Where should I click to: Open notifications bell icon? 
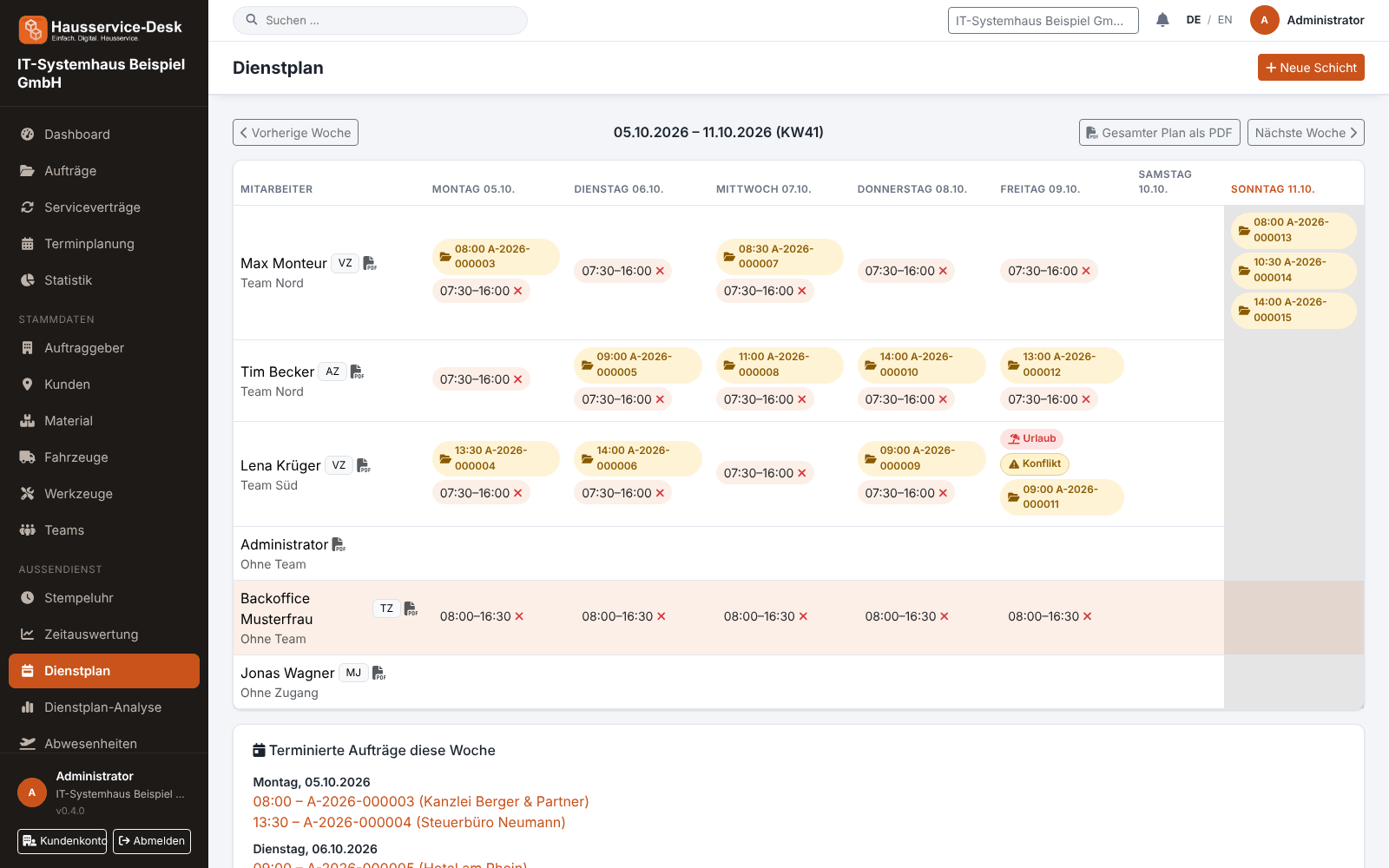[1162, 20]
